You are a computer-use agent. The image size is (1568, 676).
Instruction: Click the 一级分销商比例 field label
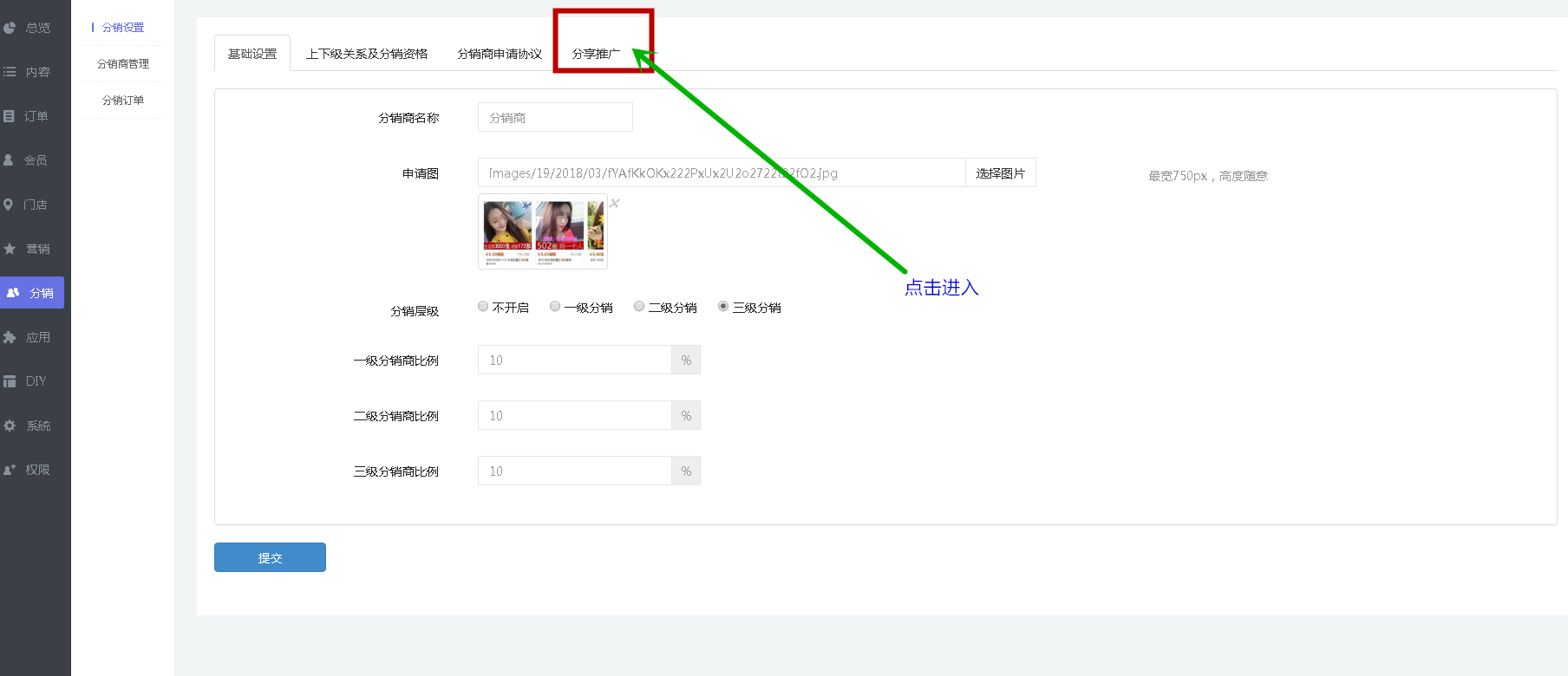(x=396, y=361)
